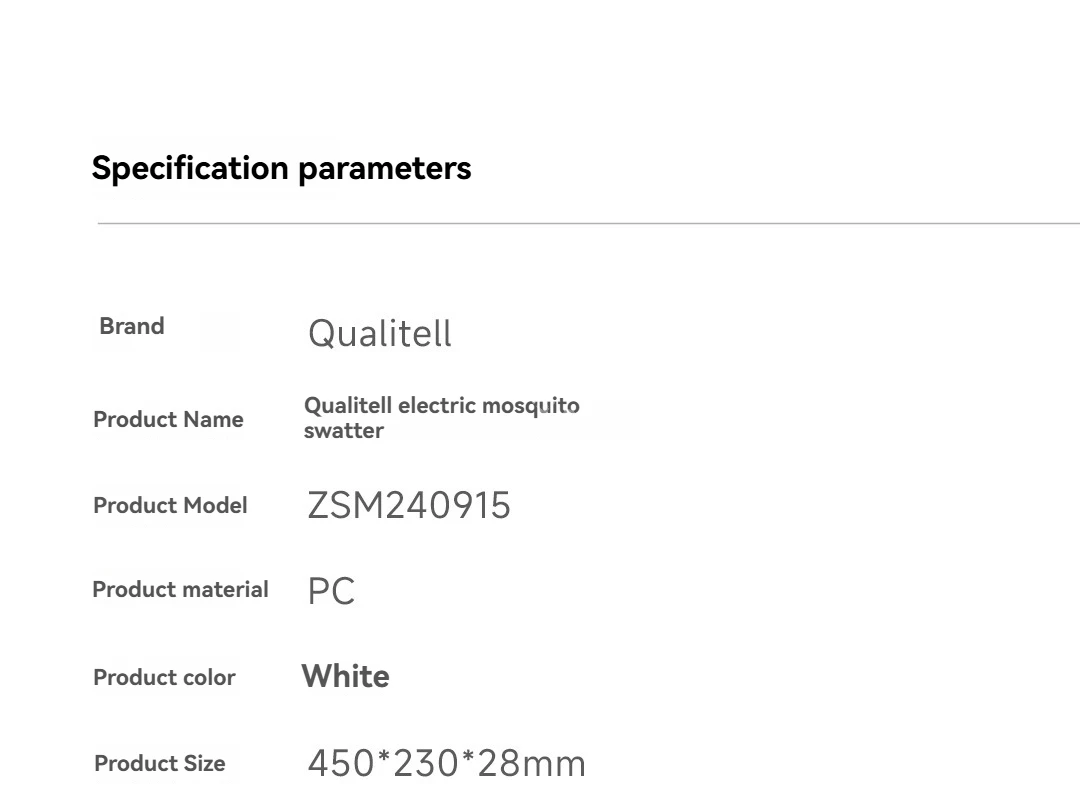Viewport: 1080px width, 794px height.
Task: Click the ZSM240915 model number
Action: click(x=408, y=505)
